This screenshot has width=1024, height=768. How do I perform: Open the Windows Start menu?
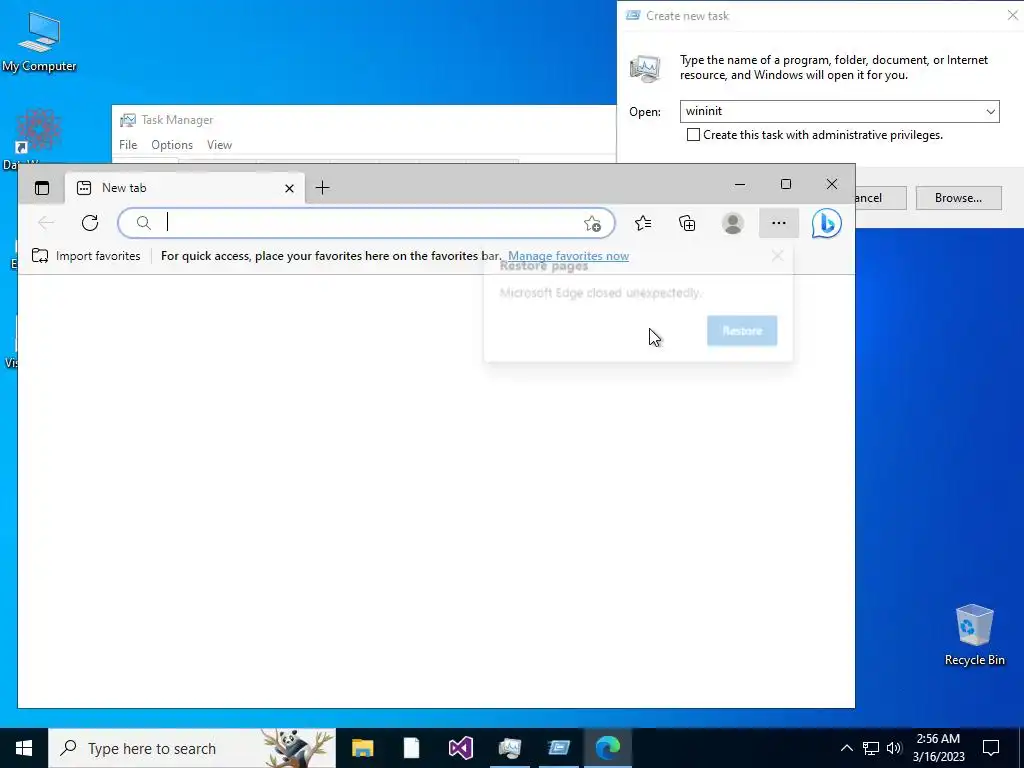pos(24,748)
